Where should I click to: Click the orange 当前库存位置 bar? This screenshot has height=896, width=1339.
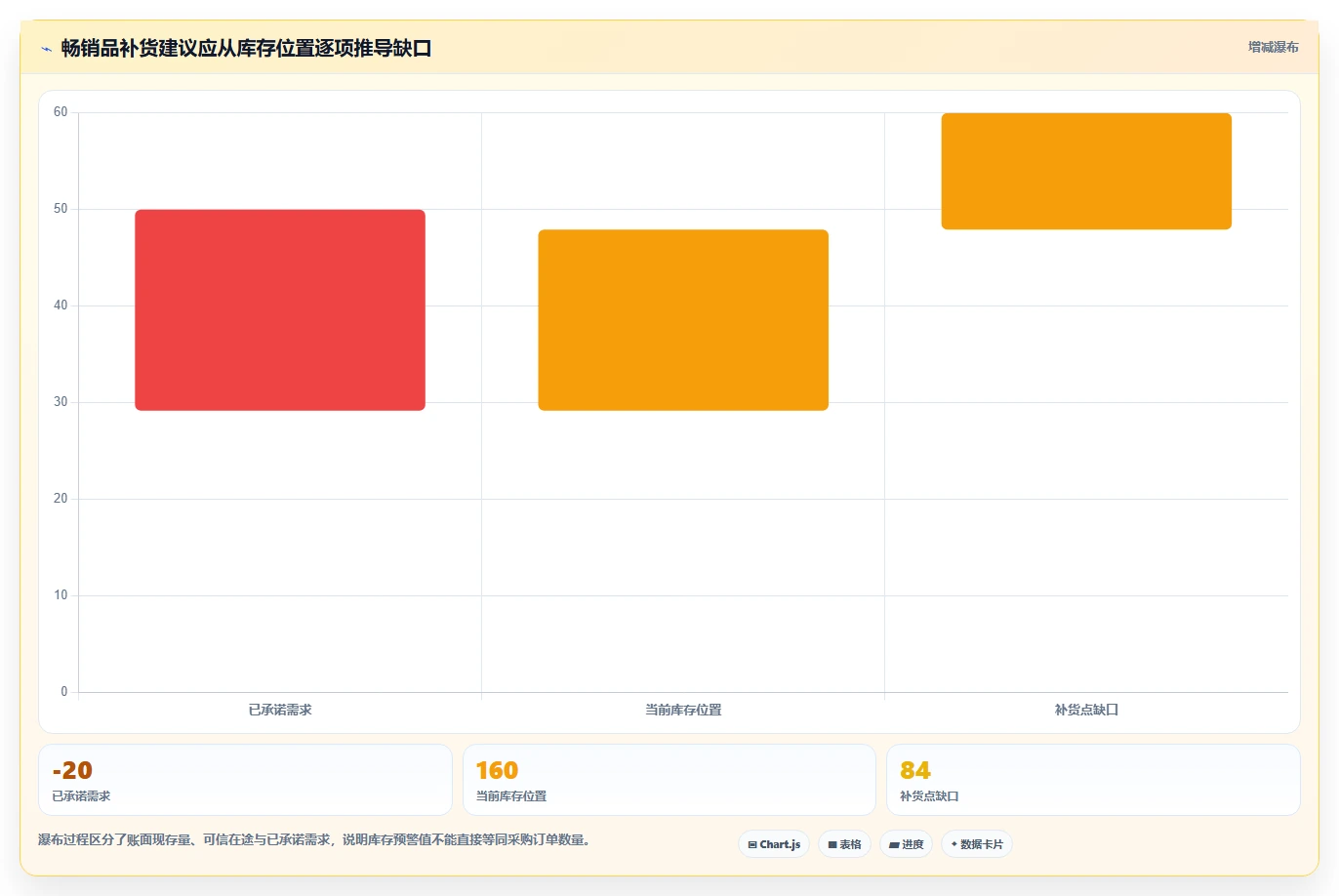point(683,319)
